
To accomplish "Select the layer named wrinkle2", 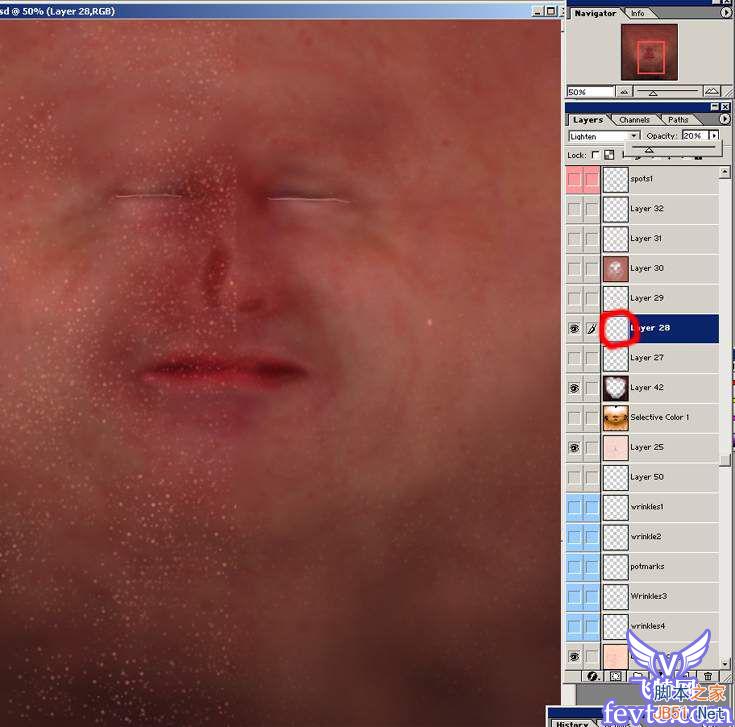I will coord(646,537).
